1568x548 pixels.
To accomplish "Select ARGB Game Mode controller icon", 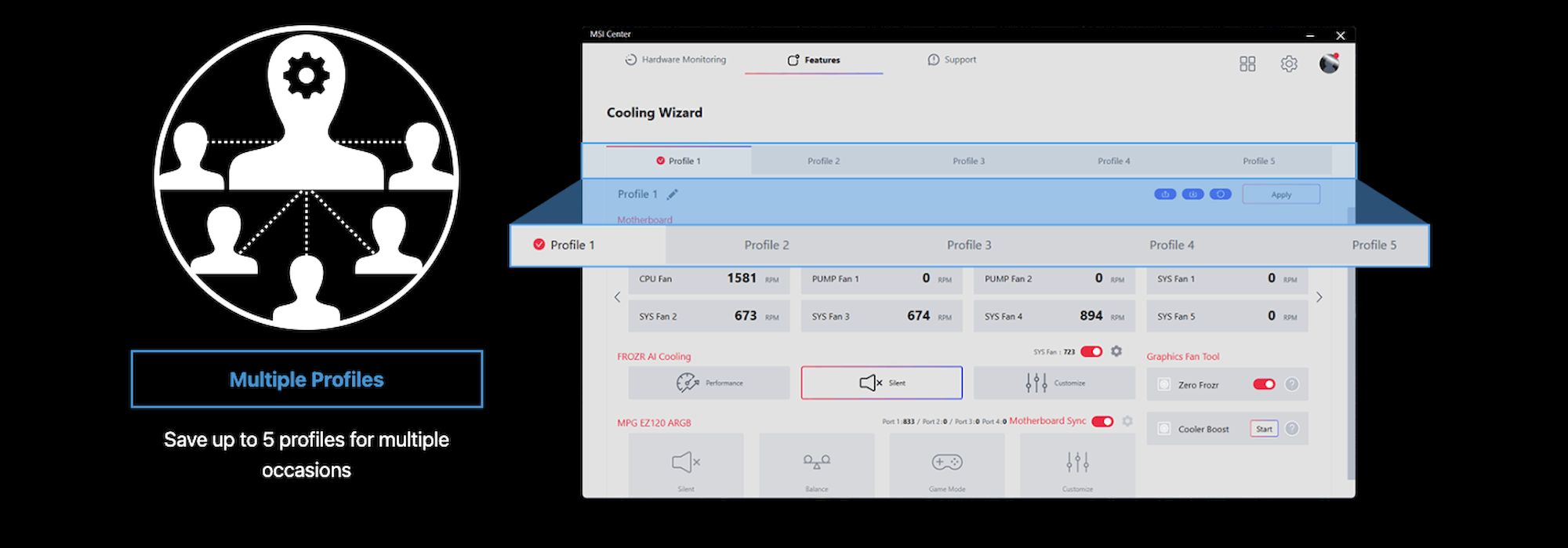I will pyautogui.click(x=947, y=463).
